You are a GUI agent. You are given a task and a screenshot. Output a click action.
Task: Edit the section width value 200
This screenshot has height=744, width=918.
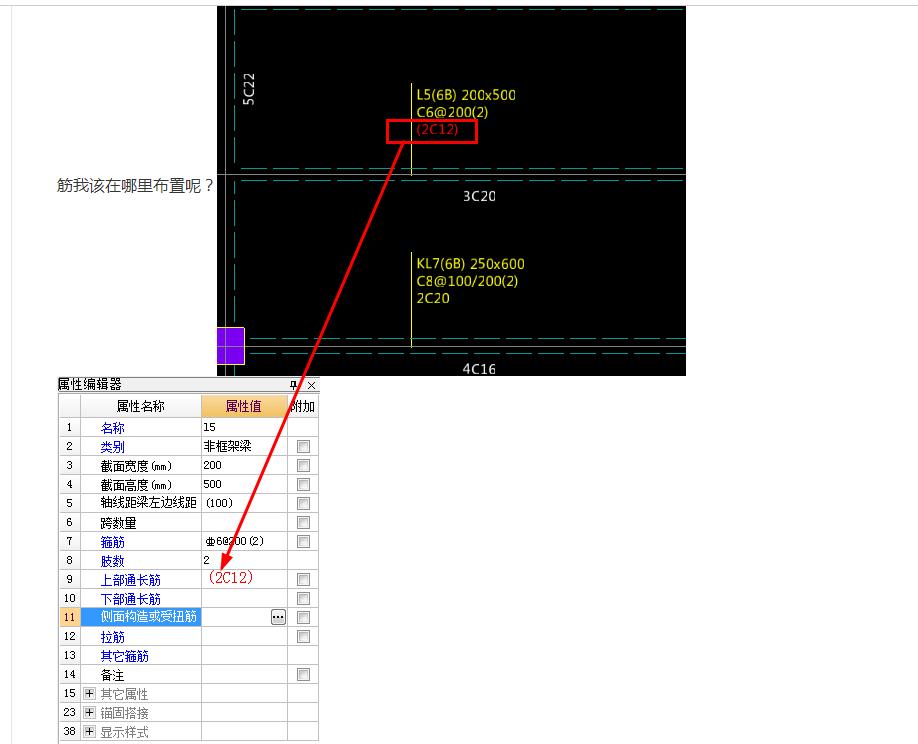pos(244,465)
